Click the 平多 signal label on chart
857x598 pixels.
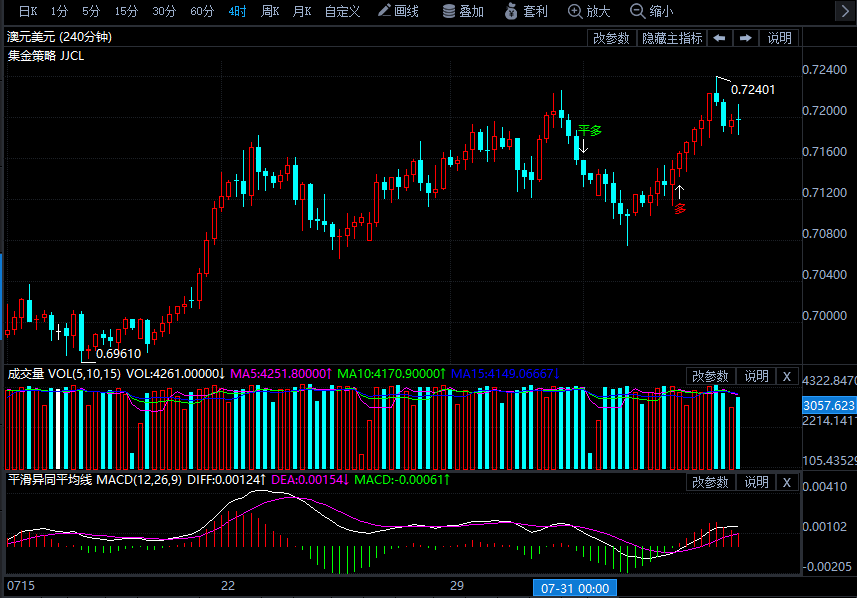(589, 130)
